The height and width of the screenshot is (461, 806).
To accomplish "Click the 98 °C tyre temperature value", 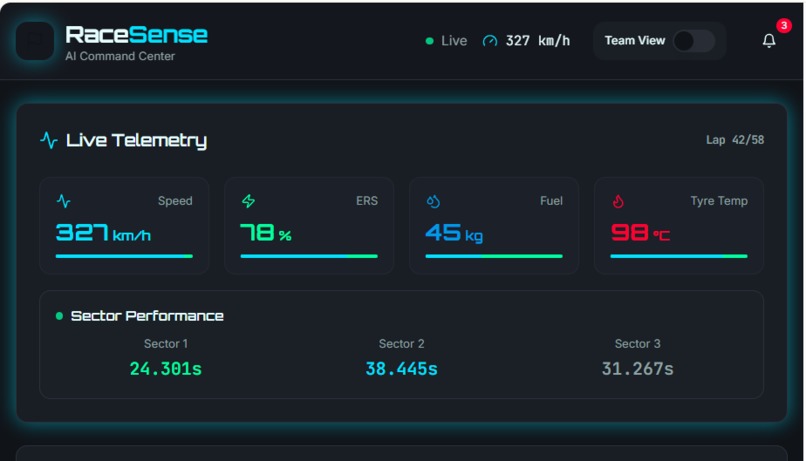I will (x=640, y=232).
